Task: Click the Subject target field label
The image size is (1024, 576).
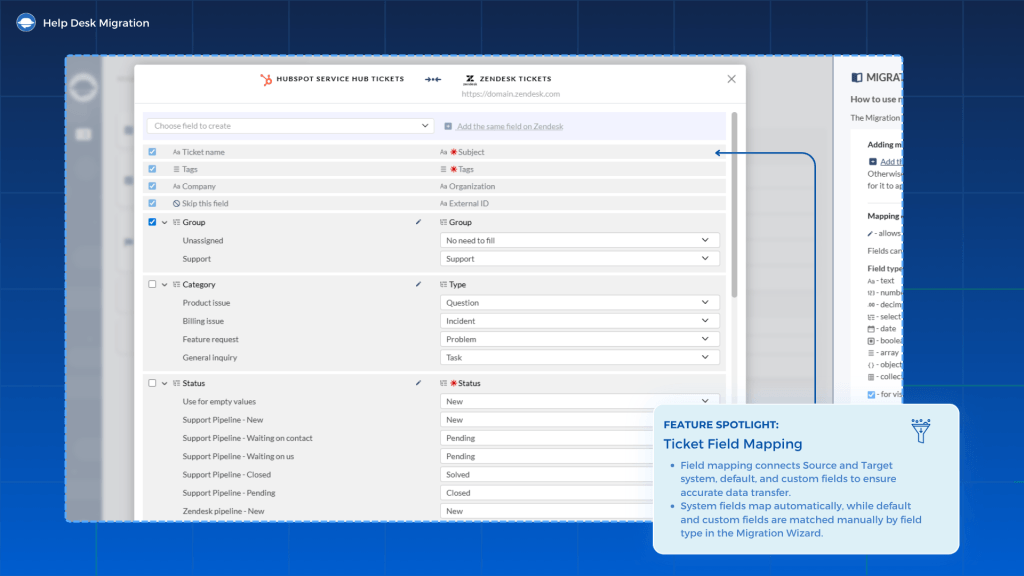Action: coord(471,152)
